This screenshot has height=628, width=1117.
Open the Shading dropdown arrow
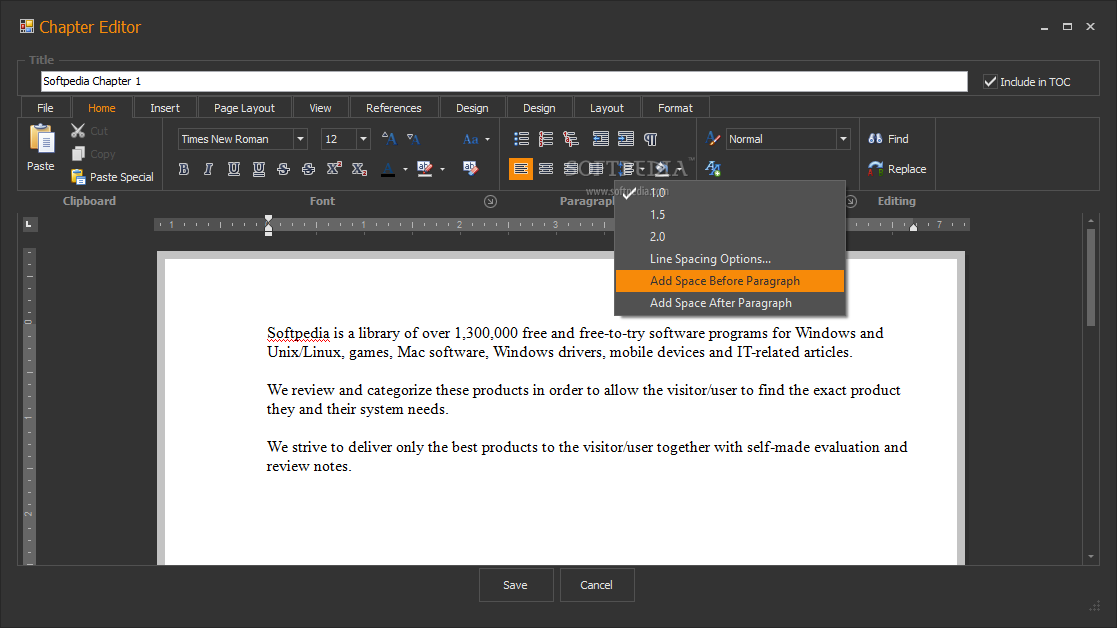[679, 169]
